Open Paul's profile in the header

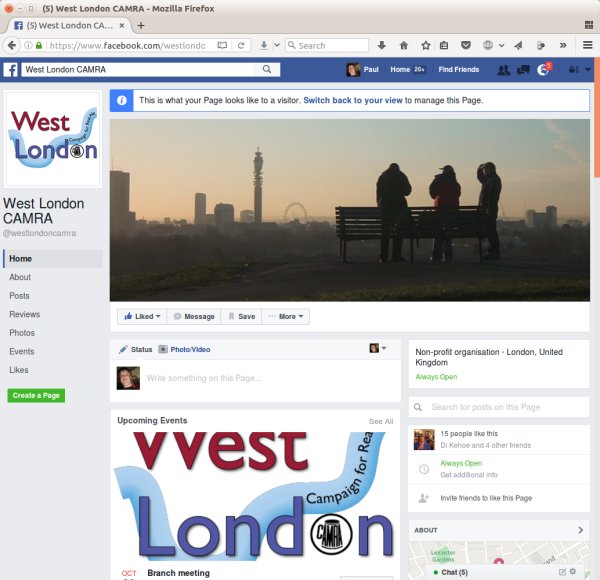pos(362,70)
